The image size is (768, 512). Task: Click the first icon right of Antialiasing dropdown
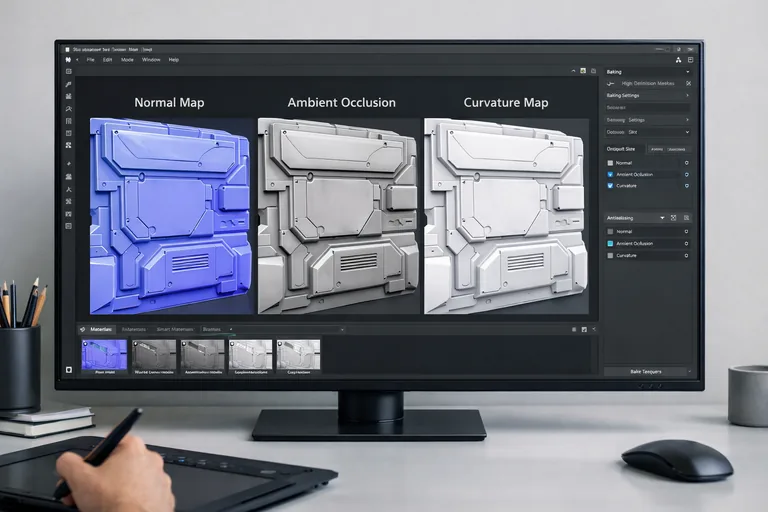click(673, 217)
